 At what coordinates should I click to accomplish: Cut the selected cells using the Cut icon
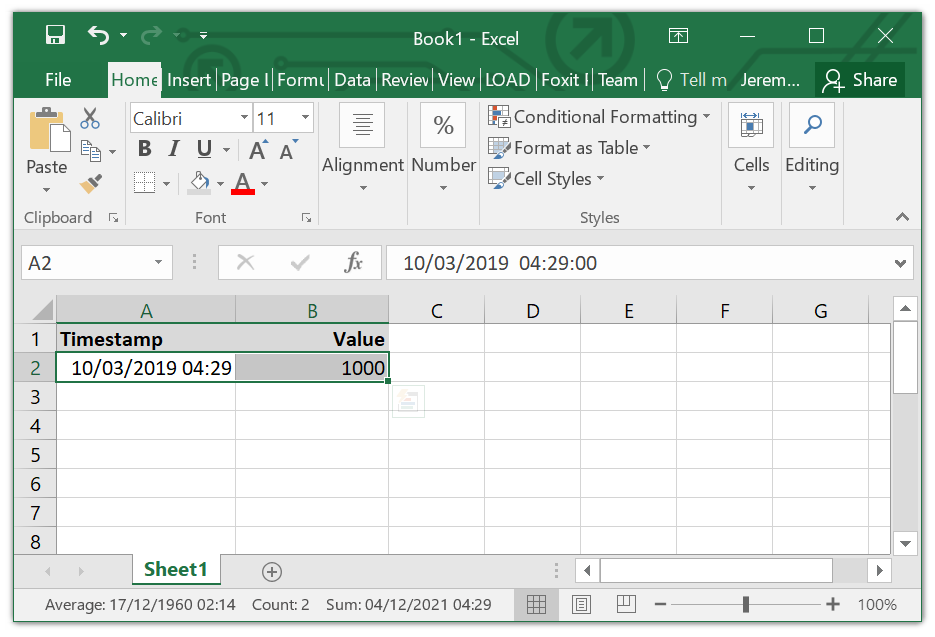(x=89, y=117)
